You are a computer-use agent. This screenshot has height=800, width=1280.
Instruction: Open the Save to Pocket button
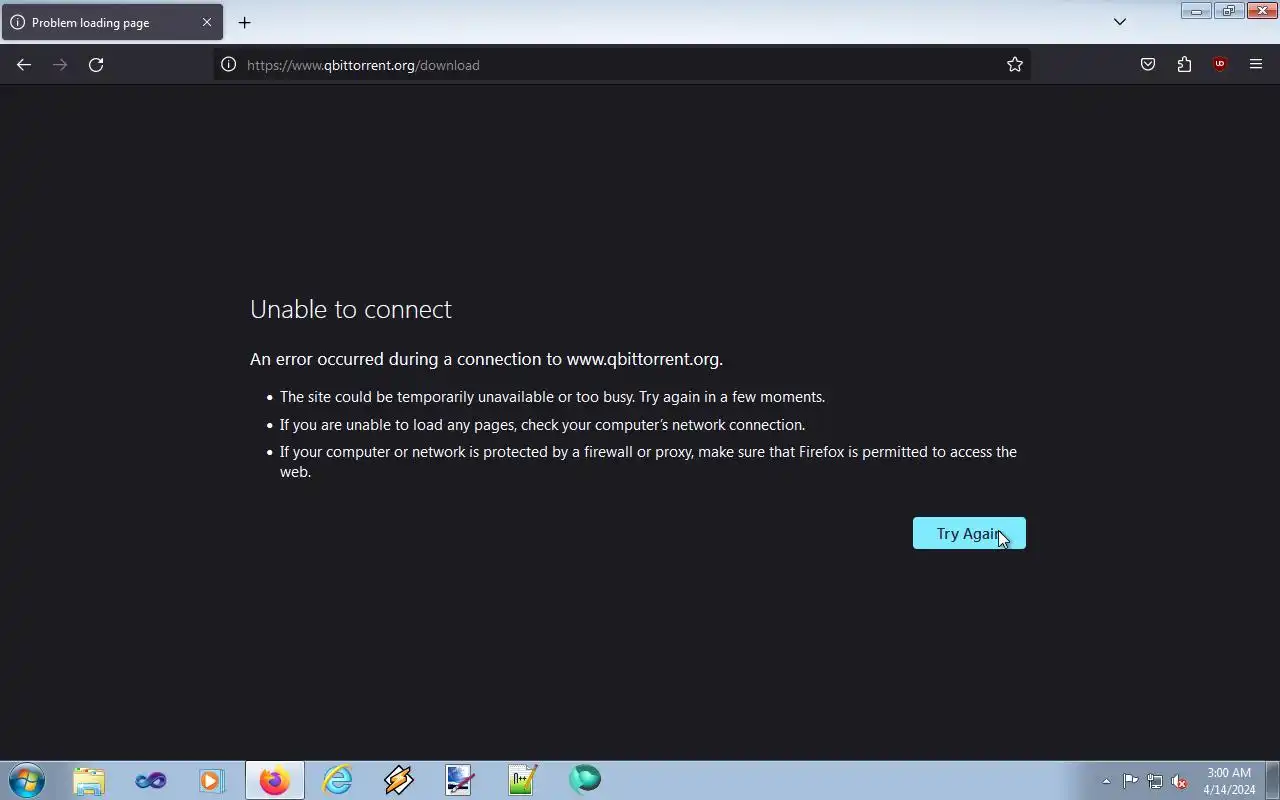coord(1148,65)
